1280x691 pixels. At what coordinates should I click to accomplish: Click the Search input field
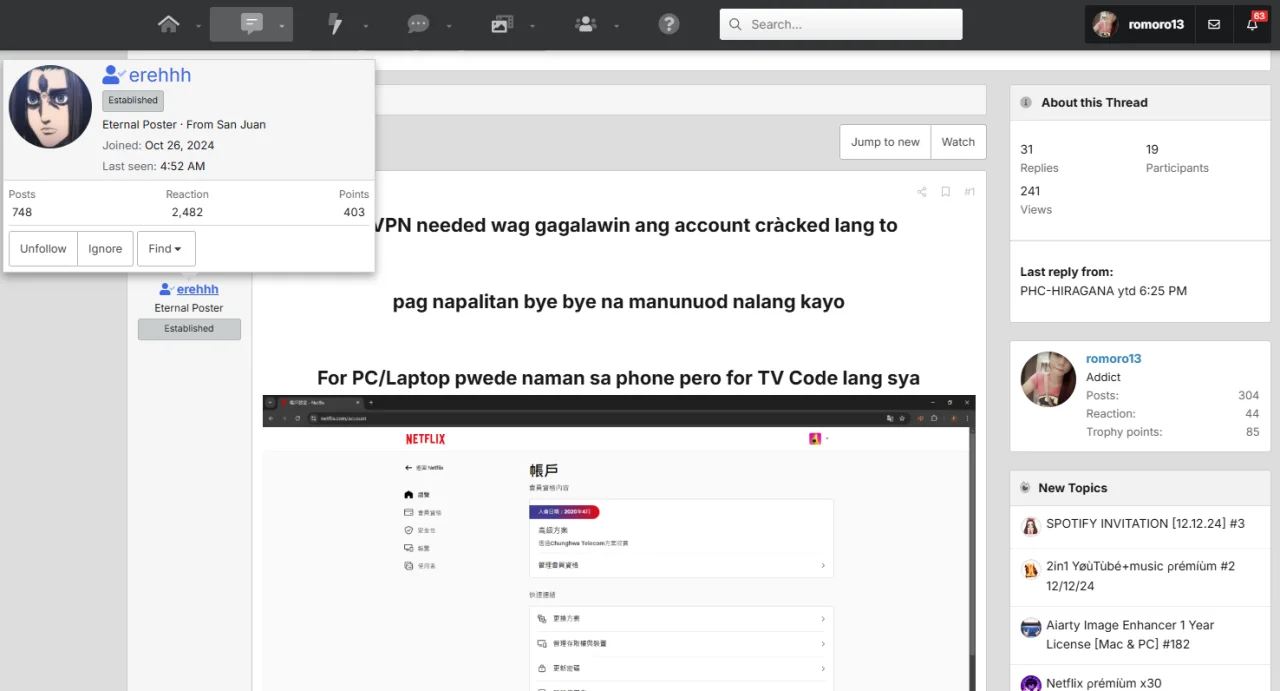click(x=841, y=24)
